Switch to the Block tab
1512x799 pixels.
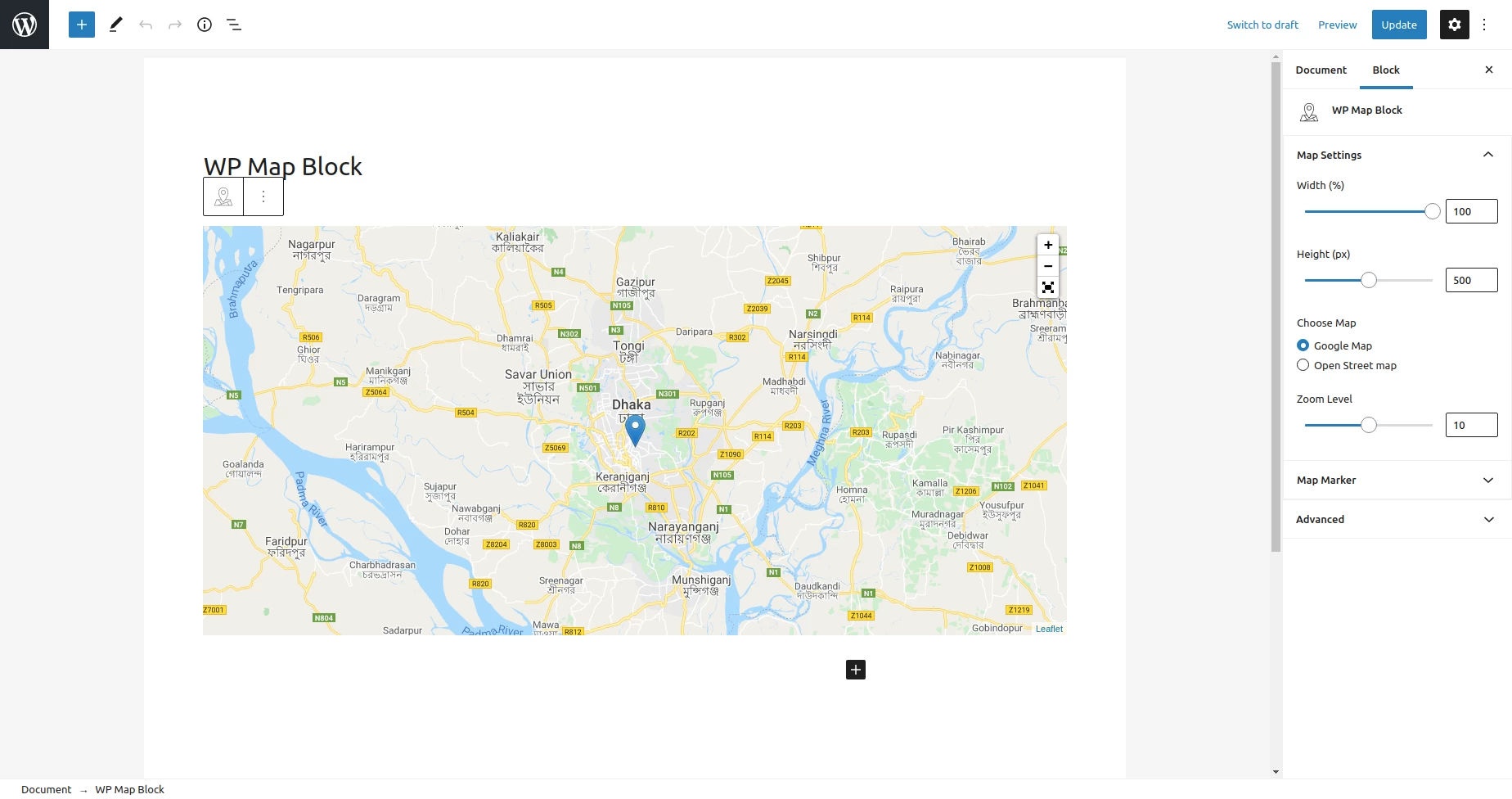tap(1386, 70)
